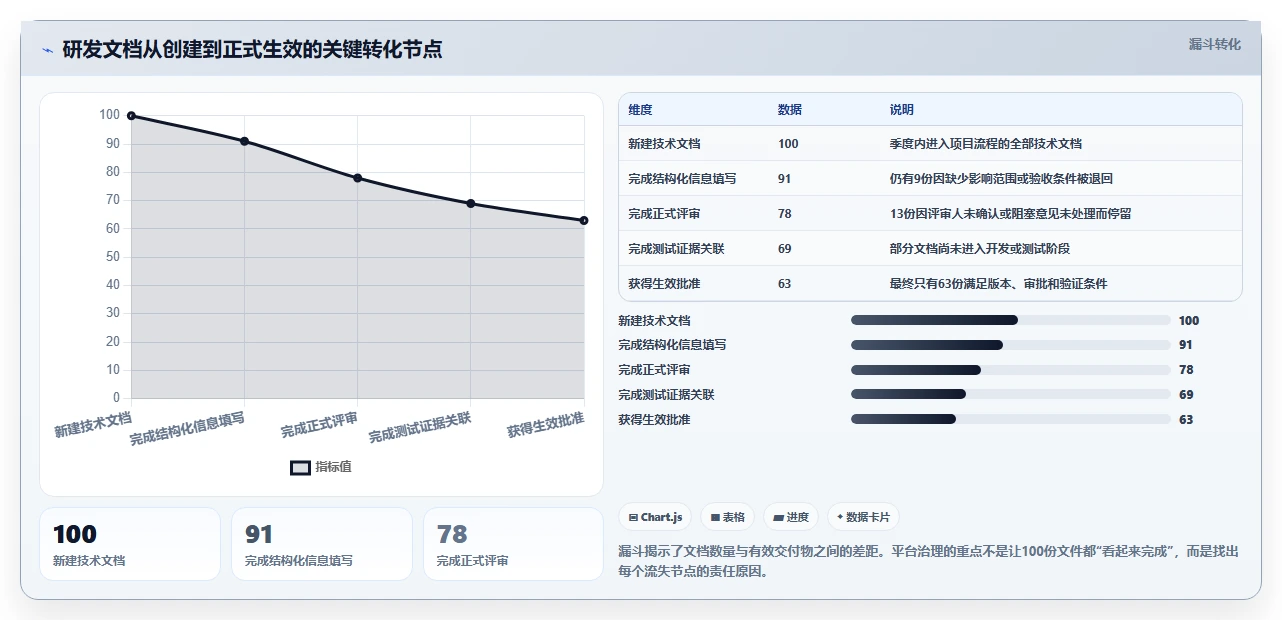The height and width of the screenshot is (620, 1282).
Task: Open the stat card showing 91 完成结构化信息填写
Action: (x=322, y=544)
